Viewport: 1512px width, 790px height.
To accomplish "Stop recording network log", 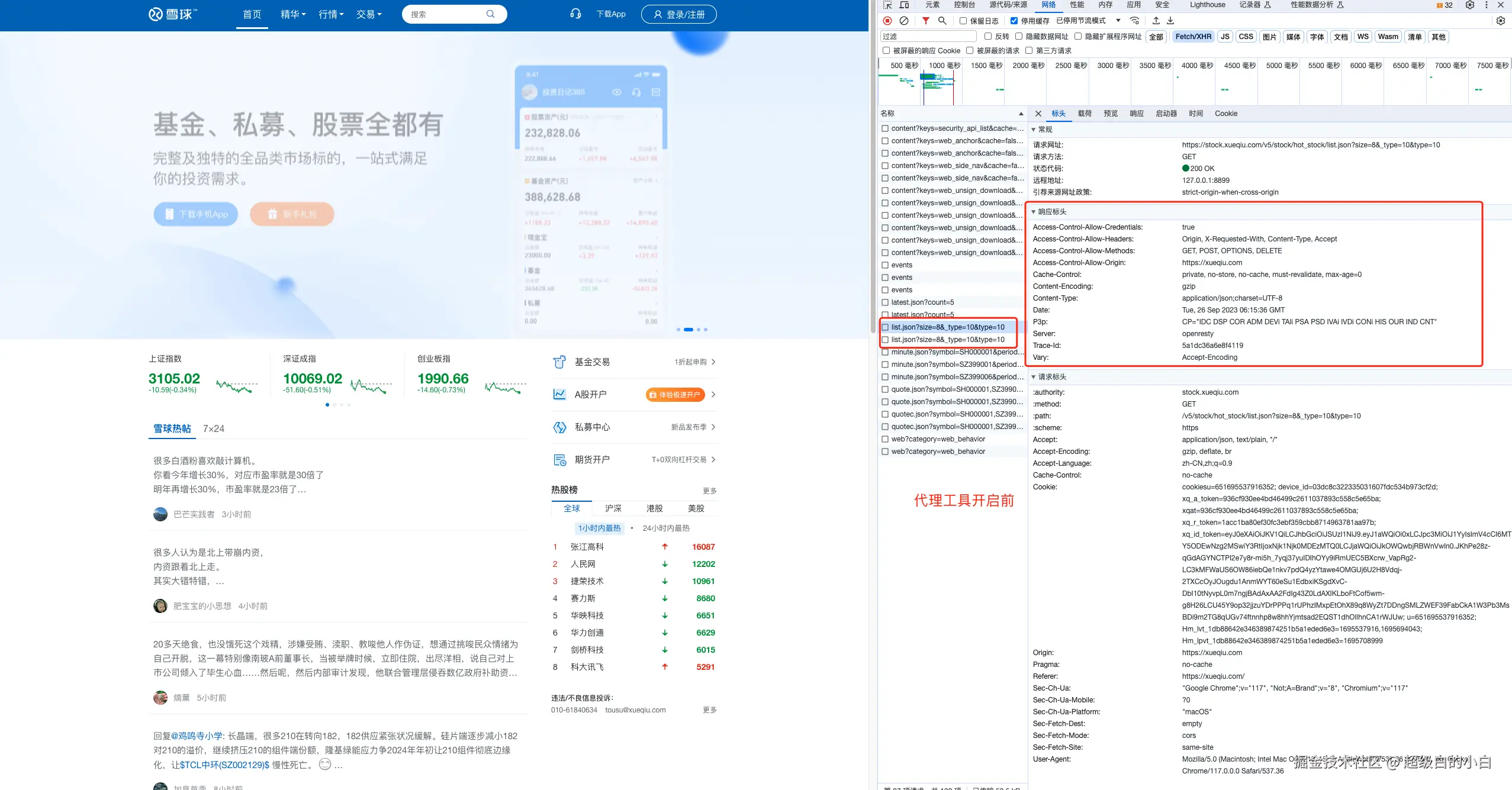I will [887, 21].
